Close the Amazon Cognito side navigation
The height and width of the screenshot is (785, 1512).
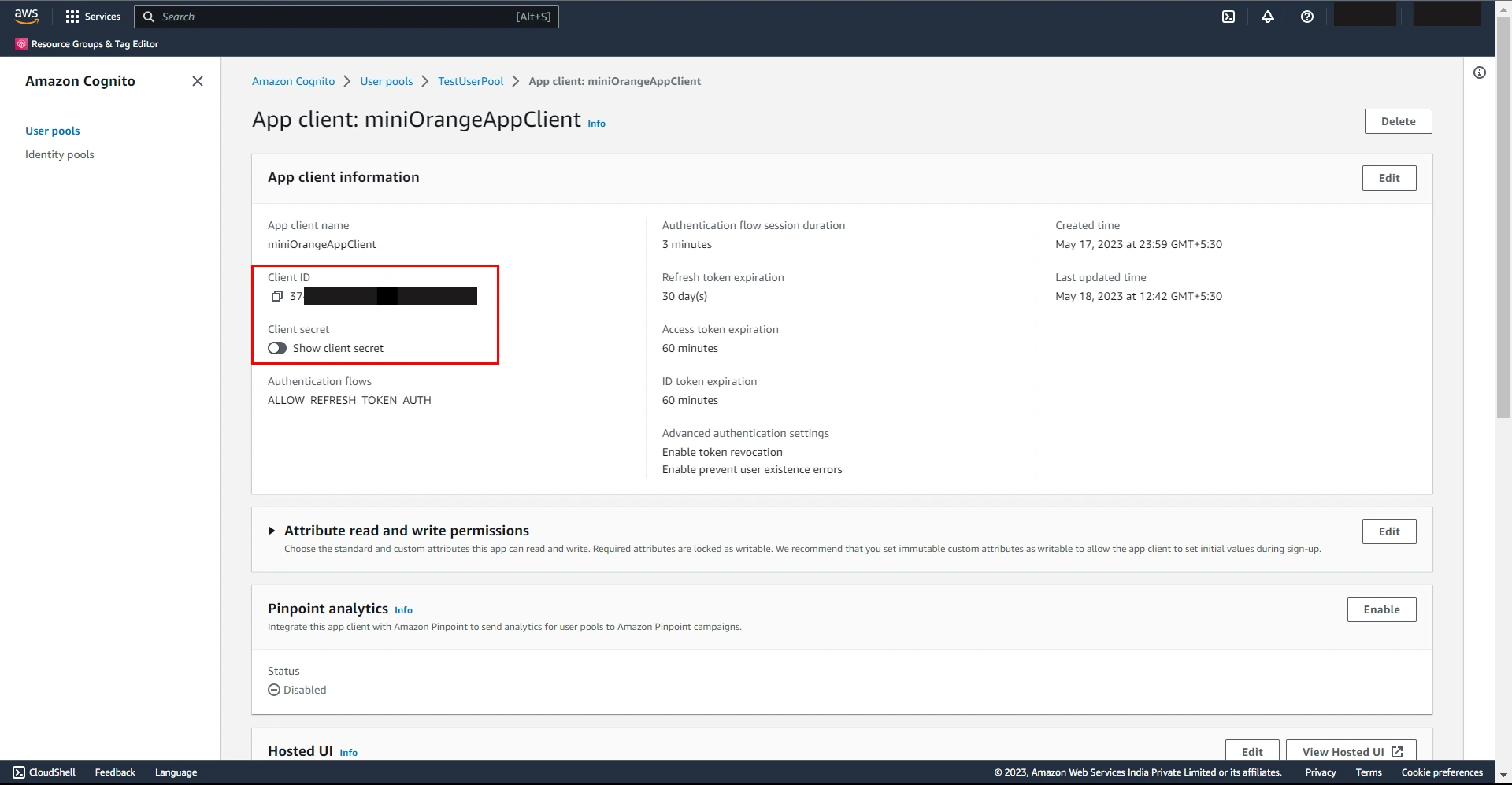198,81
